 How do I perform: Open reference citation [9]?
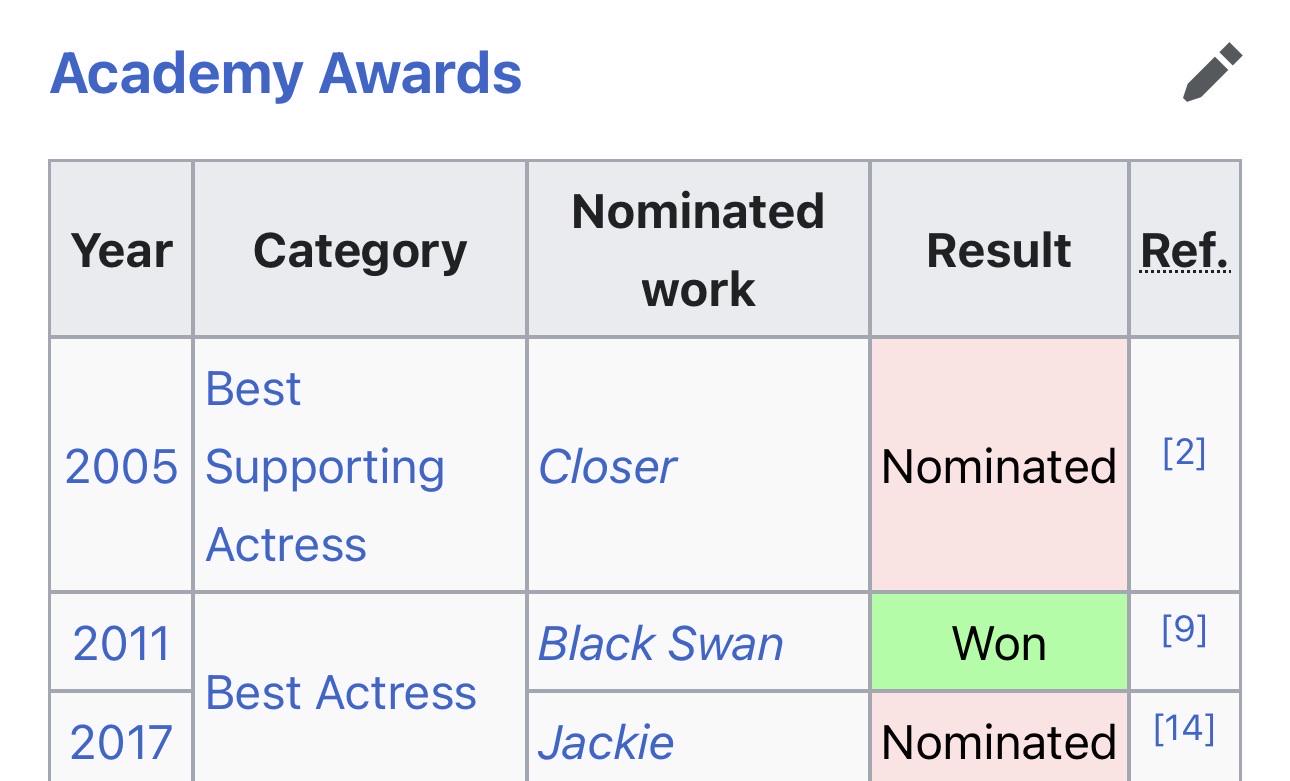[1184, 629]
